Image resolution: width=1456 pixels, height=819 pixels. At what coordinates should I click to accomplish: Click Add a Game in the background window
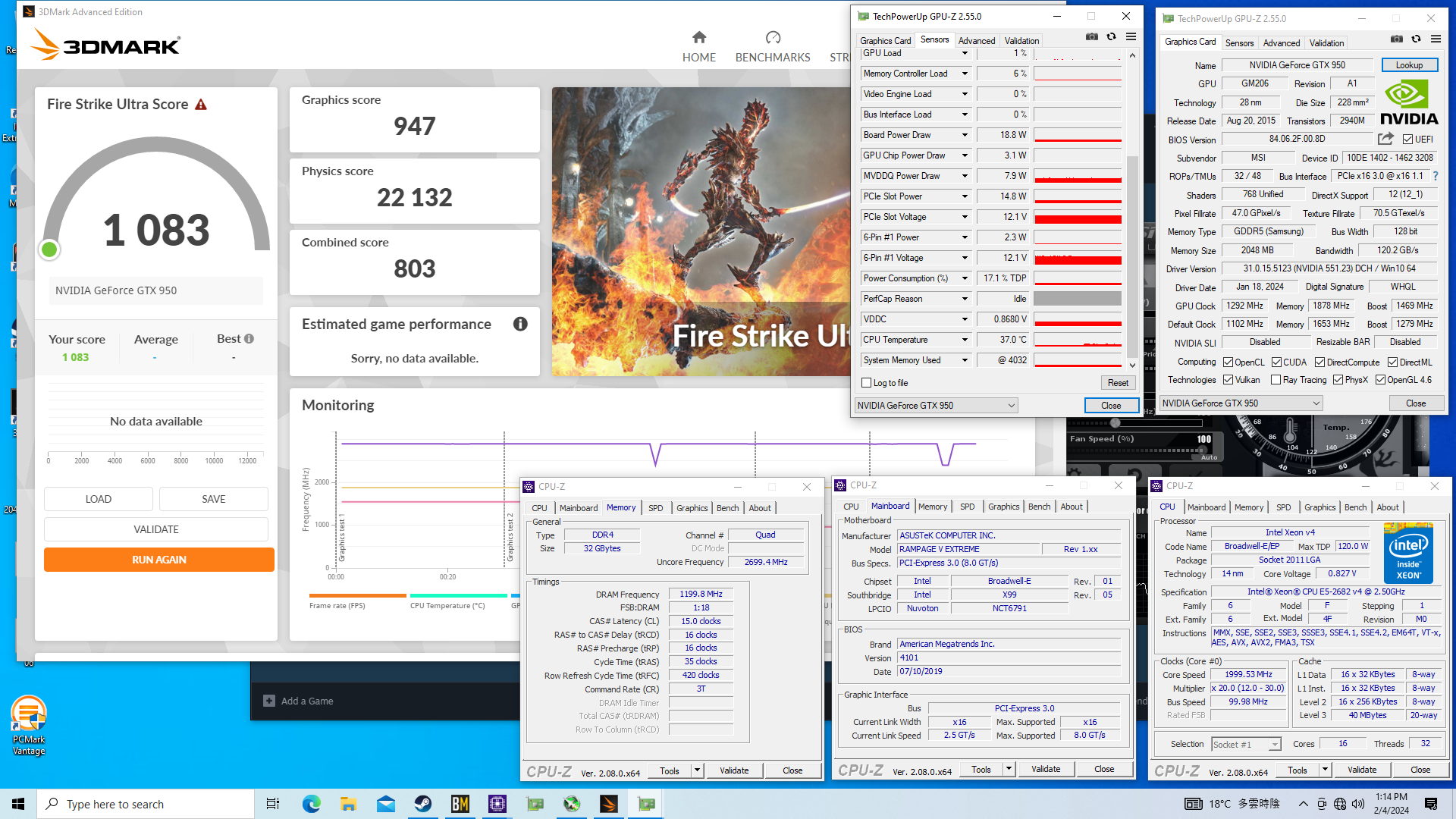(x=299, y=701)
